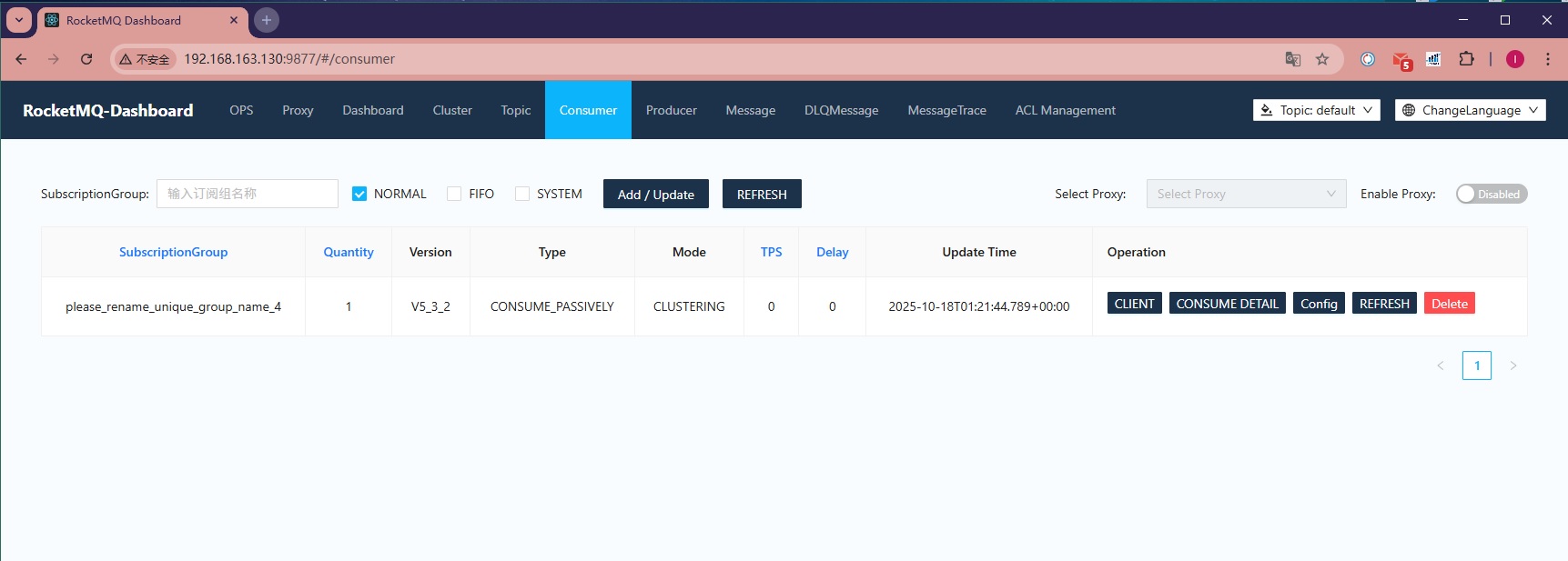Image resolution: width=1568 pixels, height=561 pixels.
Task: Click the row REFRESH button next to Config
Action: (1384, 304)
